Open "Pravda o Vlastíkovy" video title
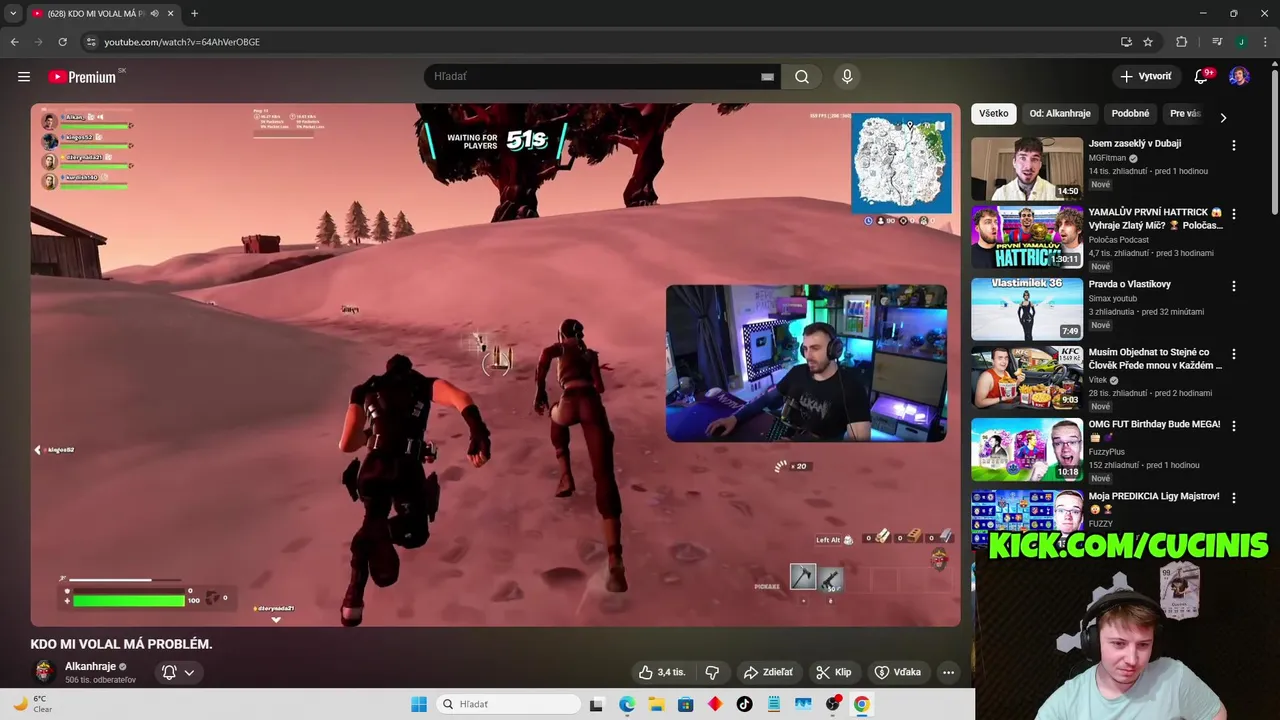 [x=1130, y=284]
